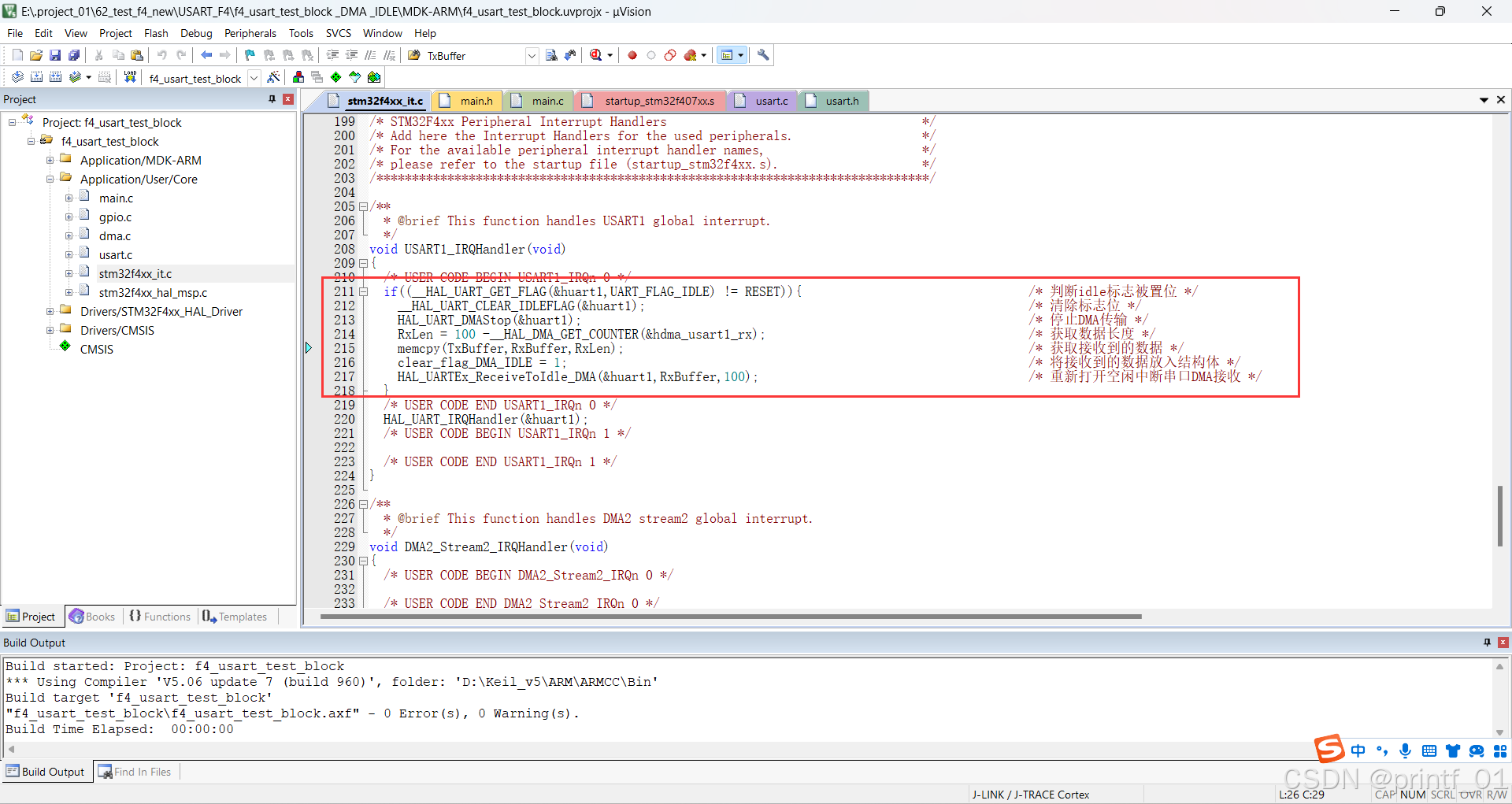Open the Project menu
1512x804 pixels.
tap(115, 33)
